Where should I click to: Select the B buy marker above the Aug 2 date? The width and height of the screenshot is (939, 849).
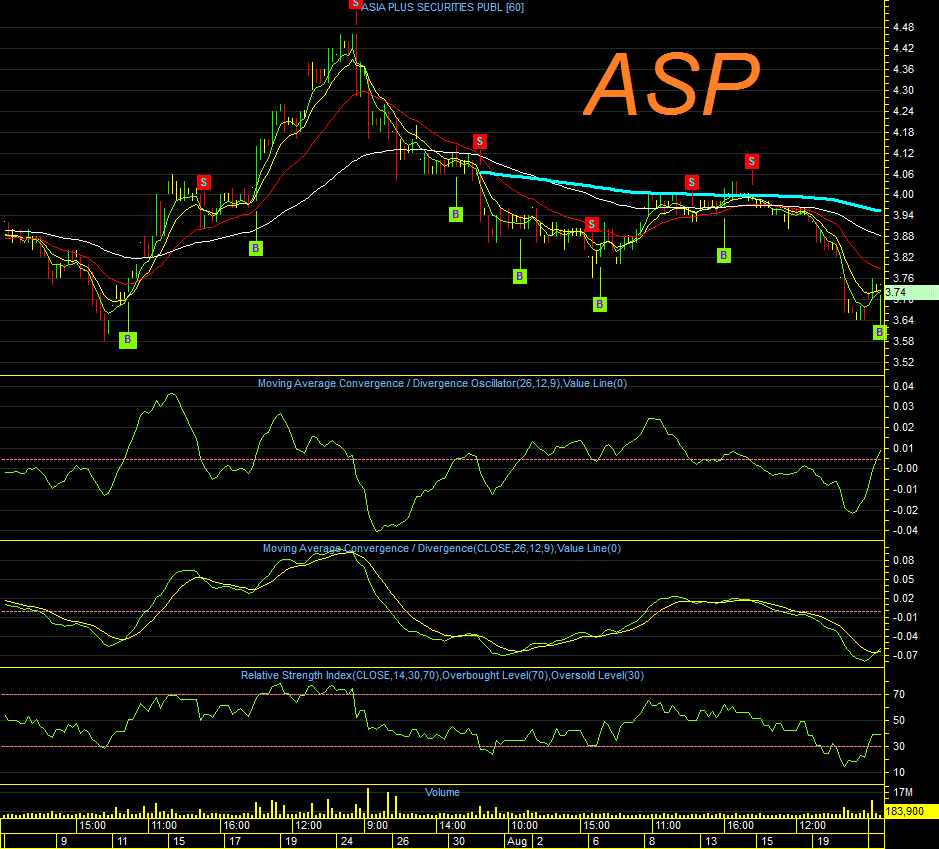tap(520, 276)
